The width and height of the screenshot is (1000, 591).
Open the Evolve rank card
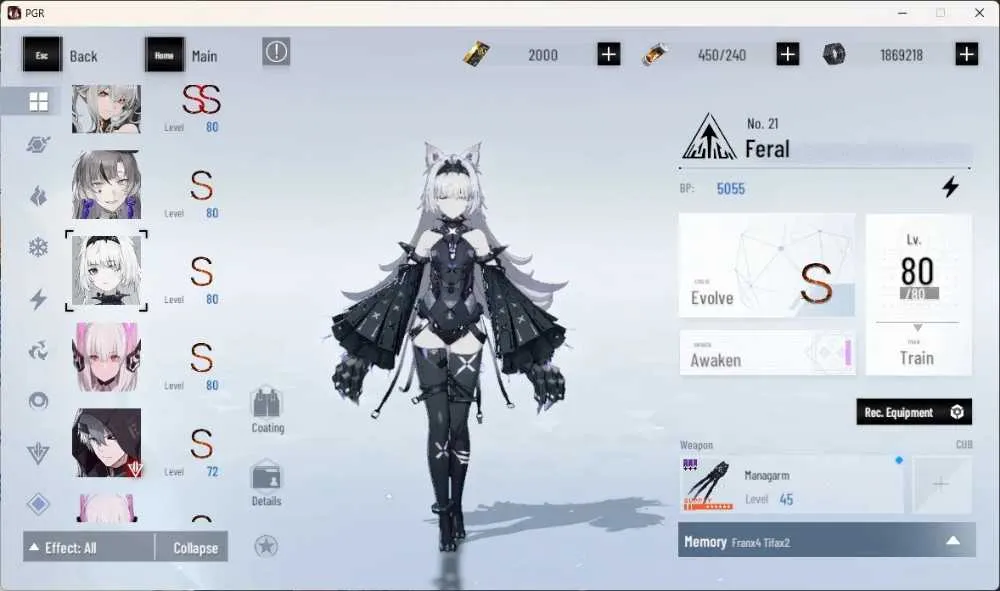767,265
